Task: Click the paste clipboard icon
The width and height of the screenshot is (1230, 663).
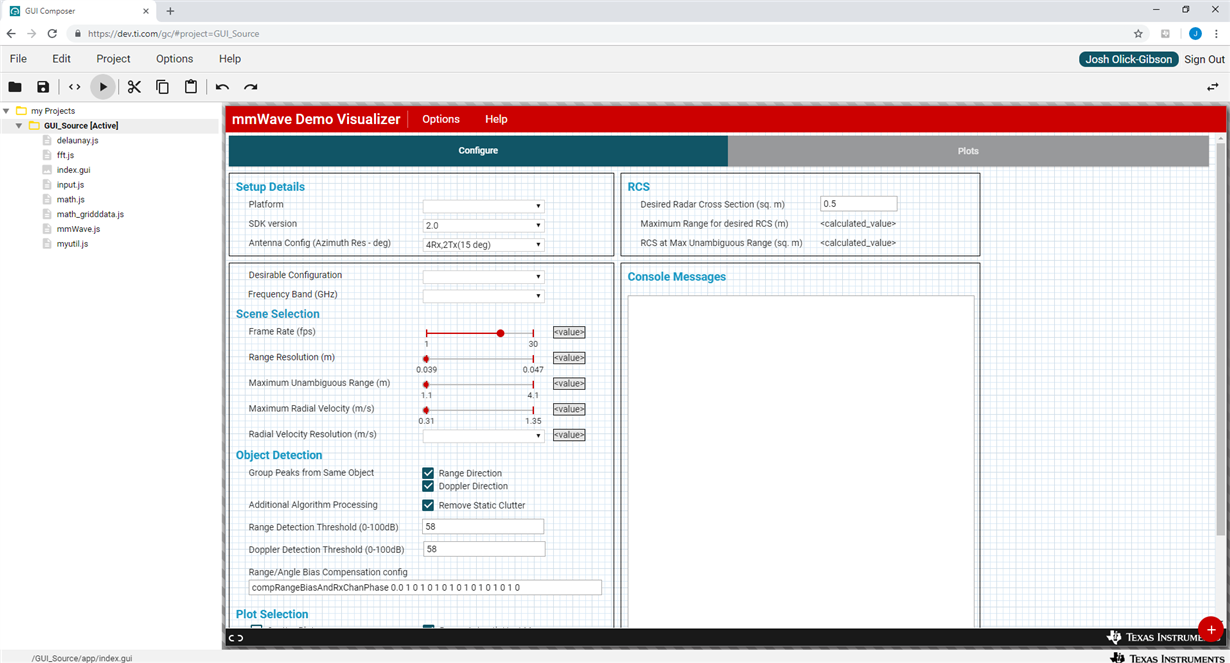Action: click(x=190, y=87)
